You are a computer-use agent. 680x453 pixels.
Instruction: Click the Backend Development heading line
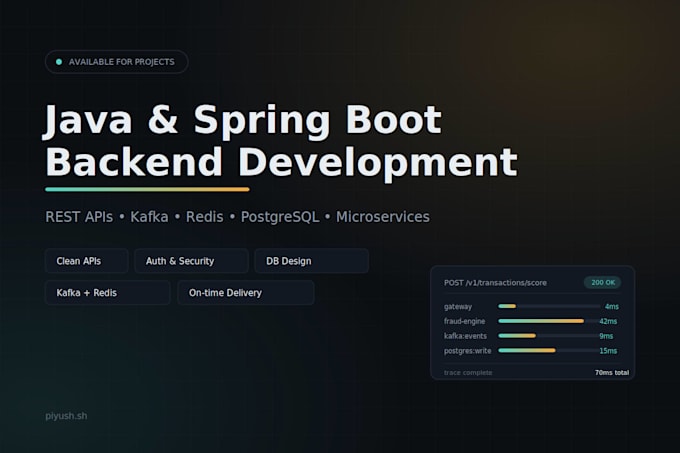pyautogui.click(x=281, y=162)
